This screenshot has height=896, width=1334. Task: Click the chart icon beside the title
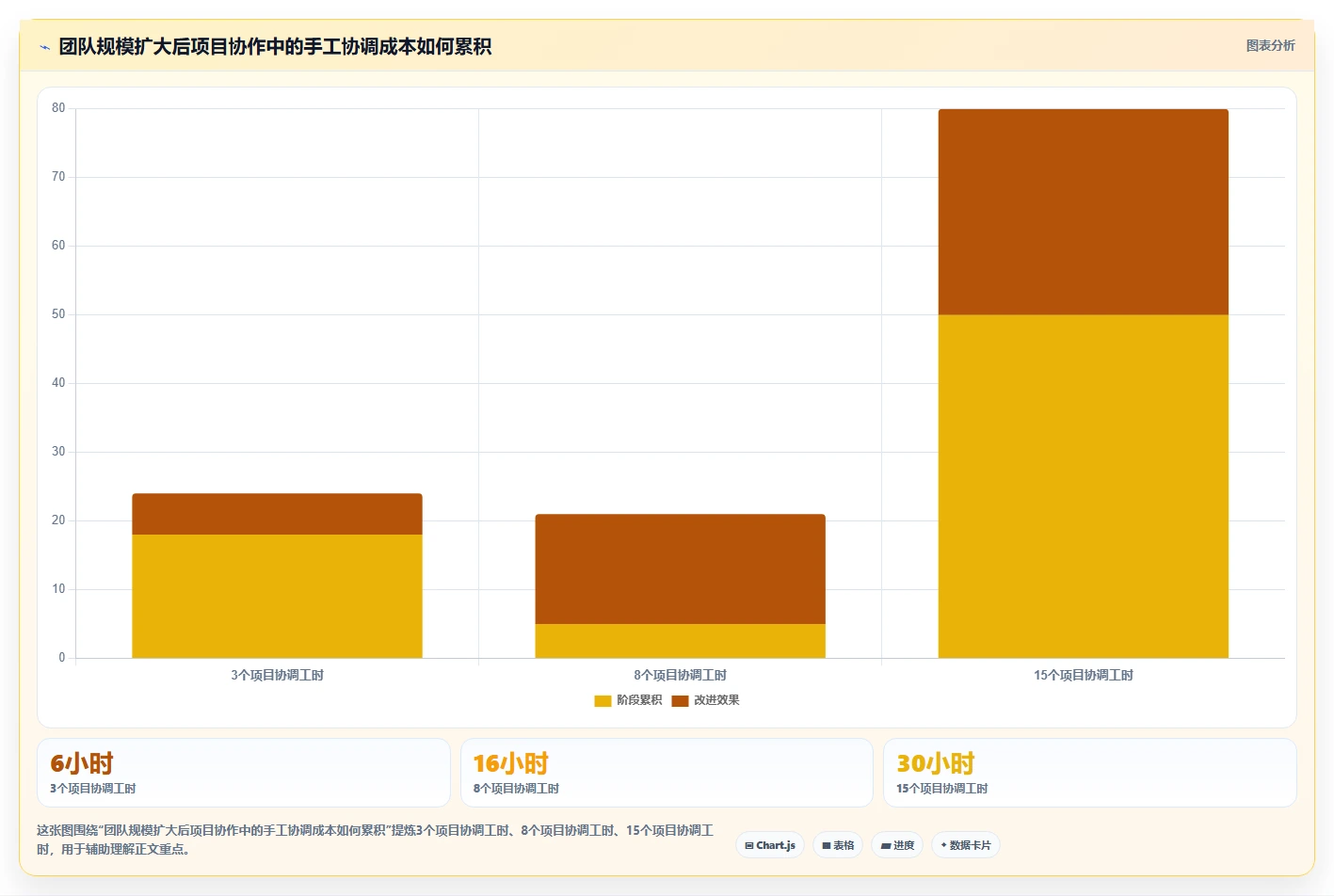point(44,47)
